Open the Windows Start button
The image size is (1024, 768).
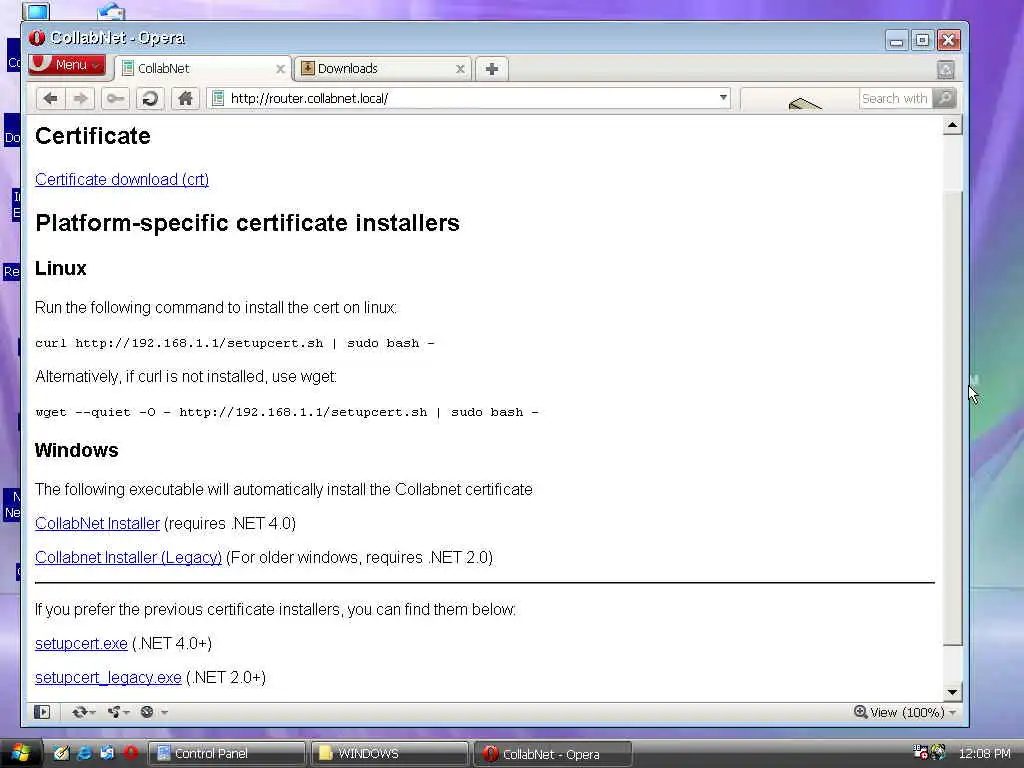pos(21,754)
